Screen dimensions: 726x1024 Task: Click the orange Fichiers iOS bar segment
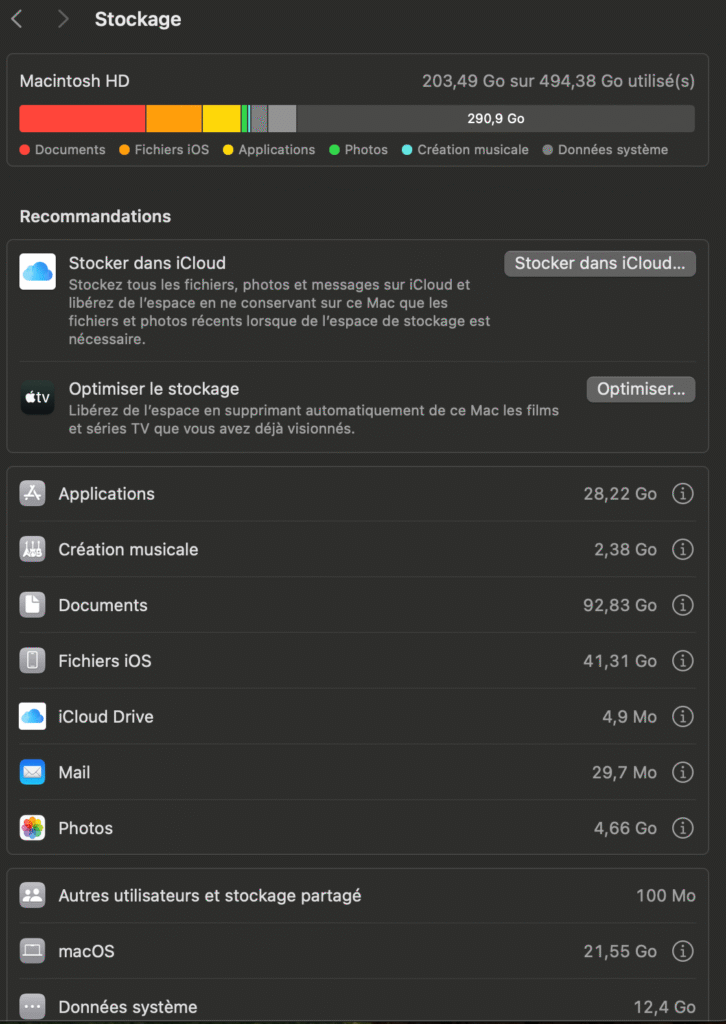[x=174, y=119]
